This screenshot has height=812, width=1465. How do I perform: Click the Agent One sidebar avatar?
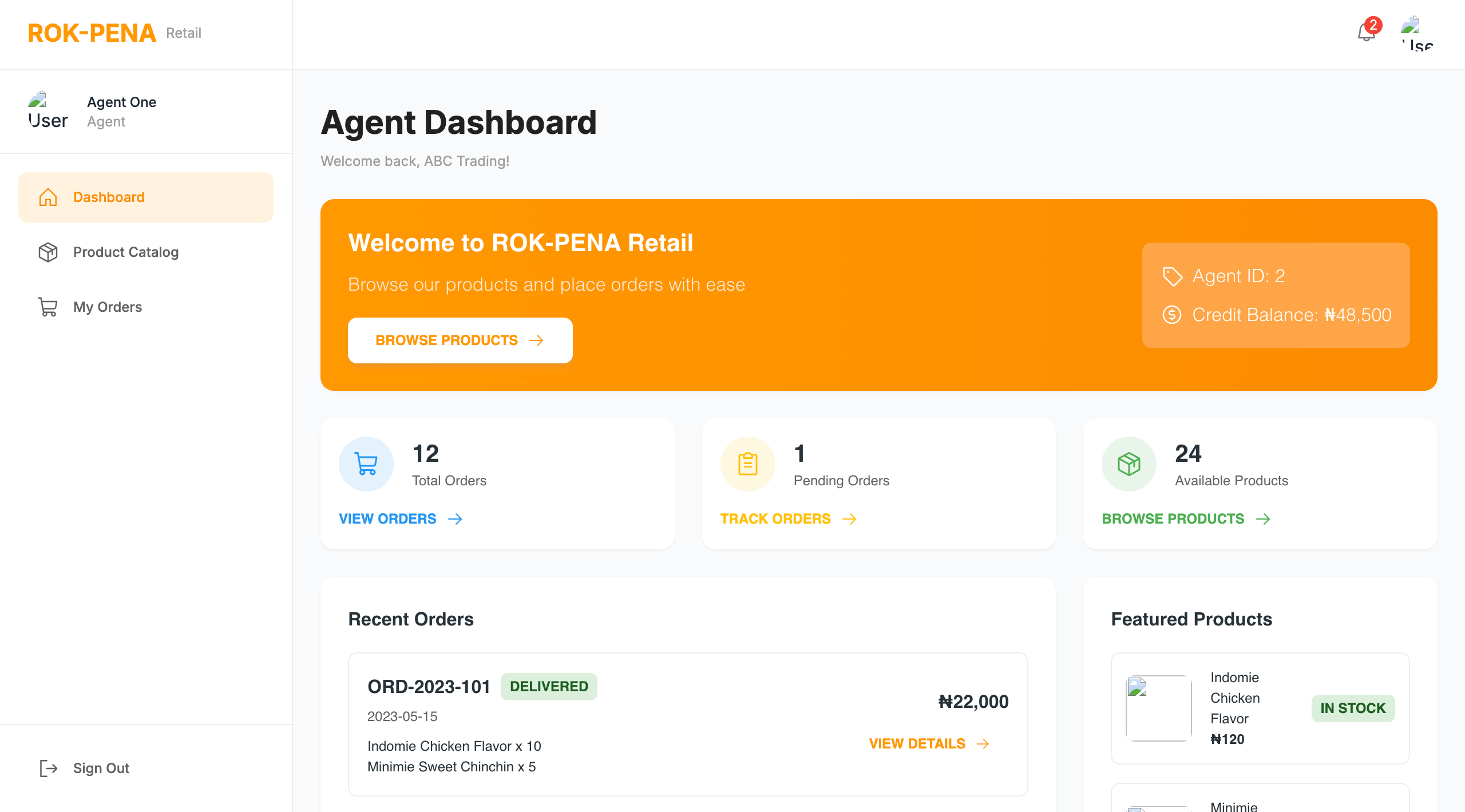click(x=47, y=111)
